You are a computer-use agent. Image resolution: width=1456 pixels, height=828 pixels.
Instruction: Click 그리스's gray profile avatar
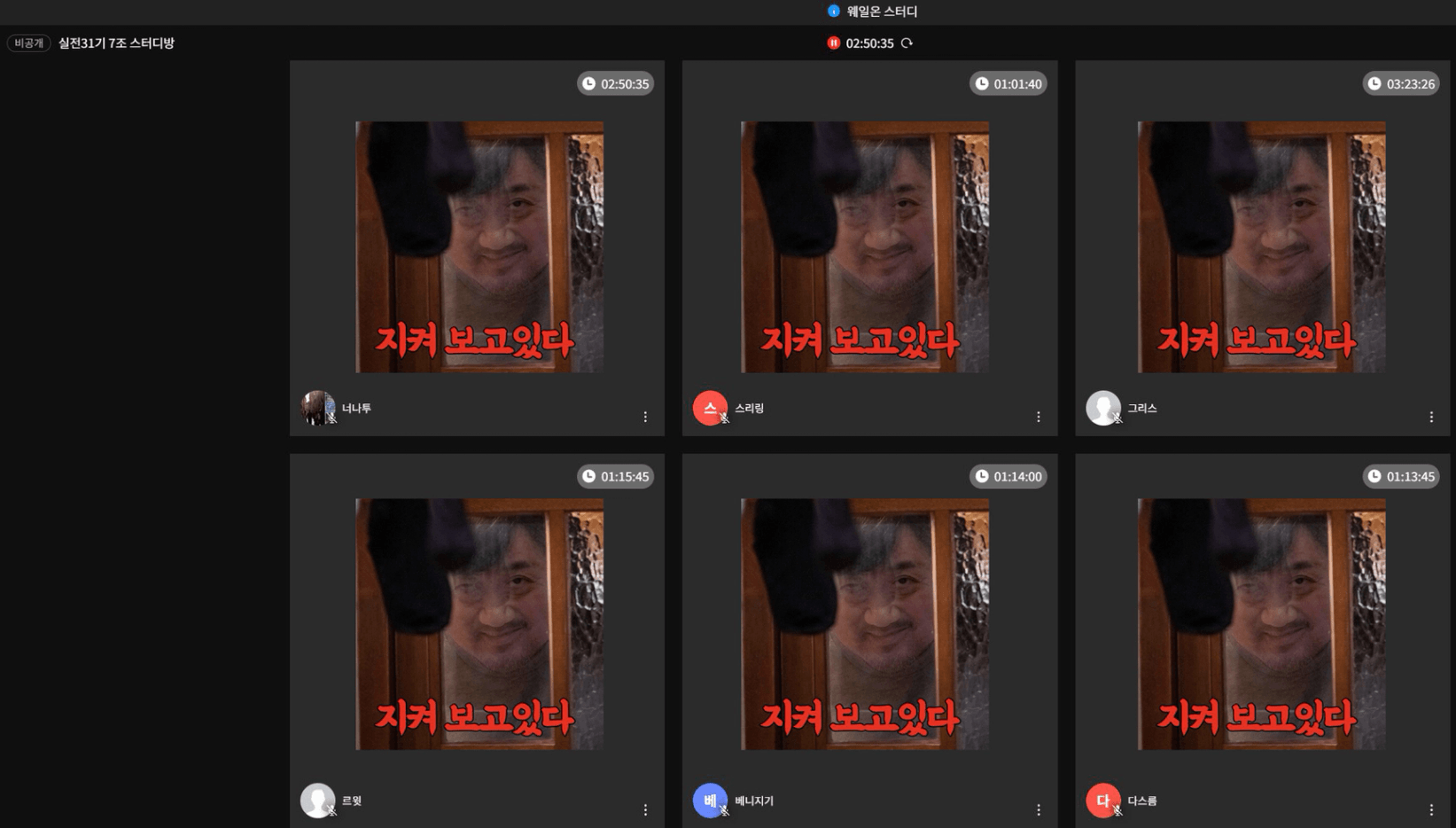(1103, 408)
